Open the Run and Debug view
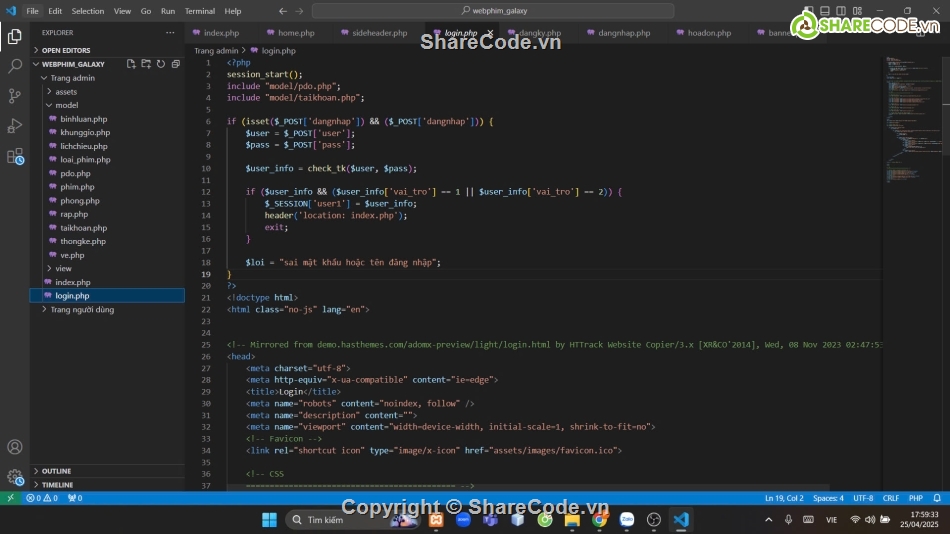This screenshot has width=950, height=534. coord(15,125)
